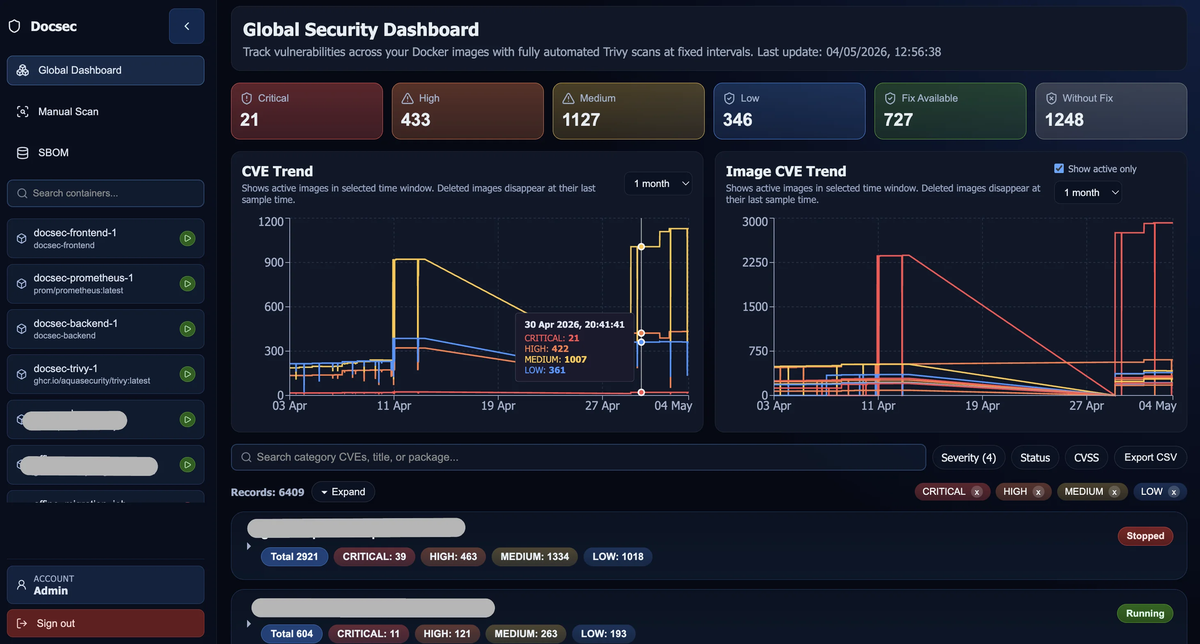Click the Export CSV button
The image size is (1200, 644).
click(1150, 457)
